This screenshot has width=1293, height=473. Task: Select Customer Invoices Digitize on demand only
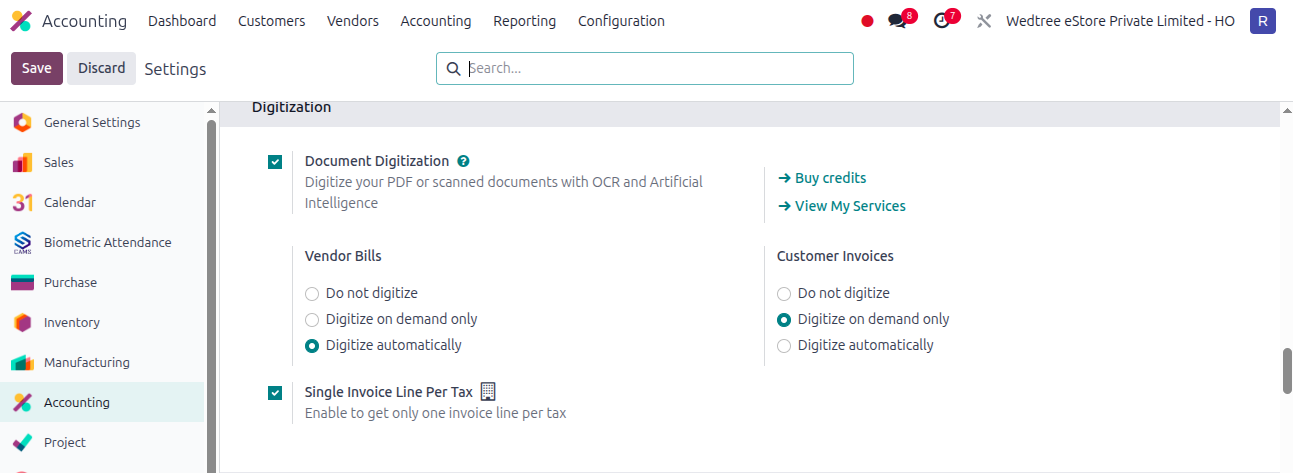(784, 320)
